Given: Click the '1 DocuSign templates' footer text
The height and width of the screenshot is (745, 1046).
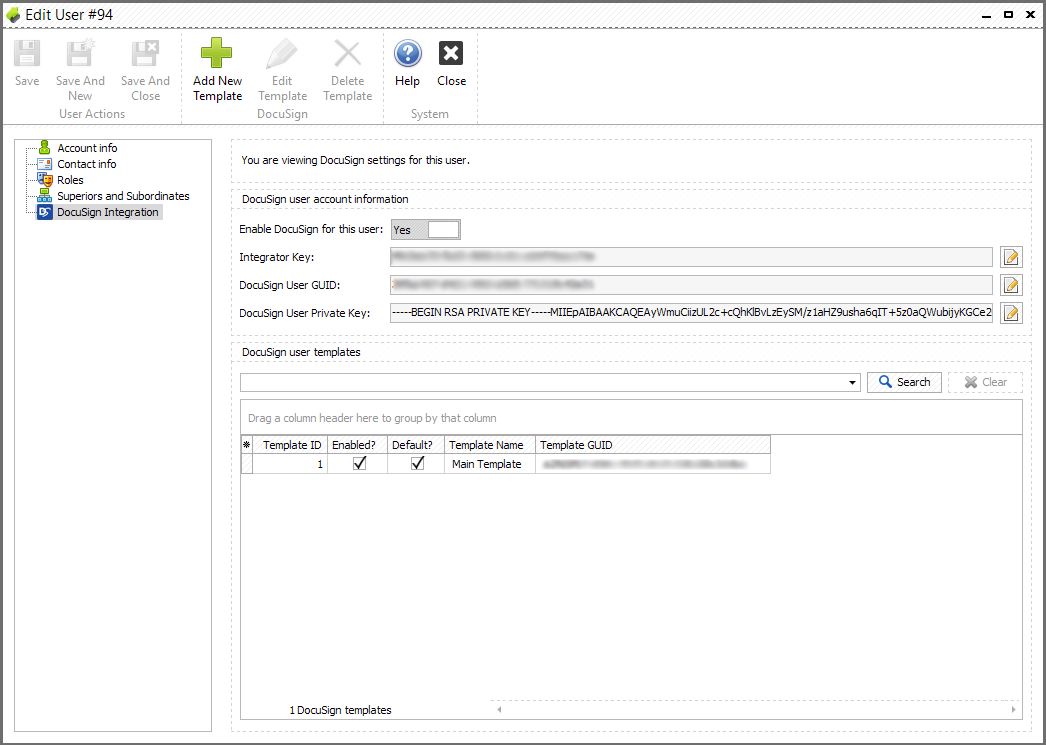Looking at the screenshot, I should (340, 710).
